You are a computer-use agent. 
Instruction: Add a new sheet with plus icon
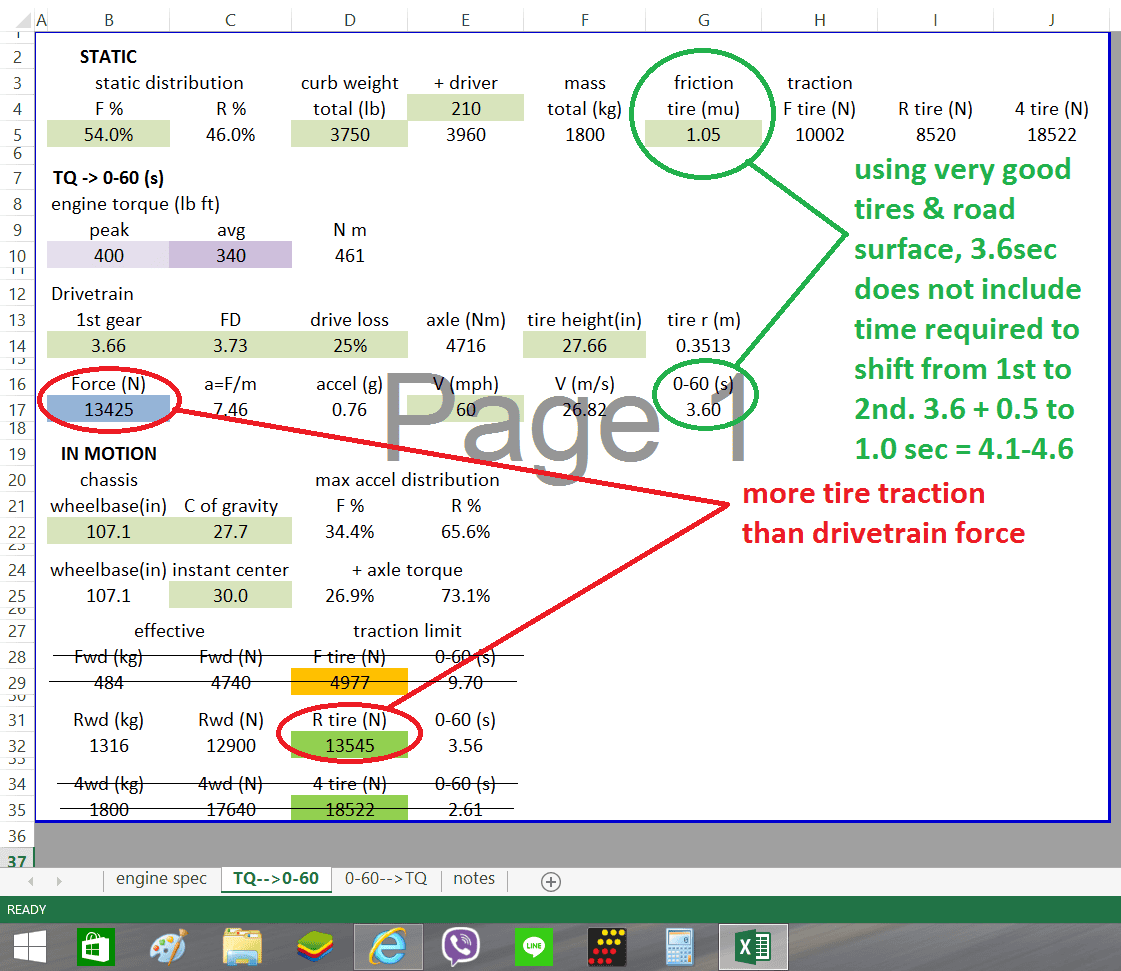tap(550, 882)
